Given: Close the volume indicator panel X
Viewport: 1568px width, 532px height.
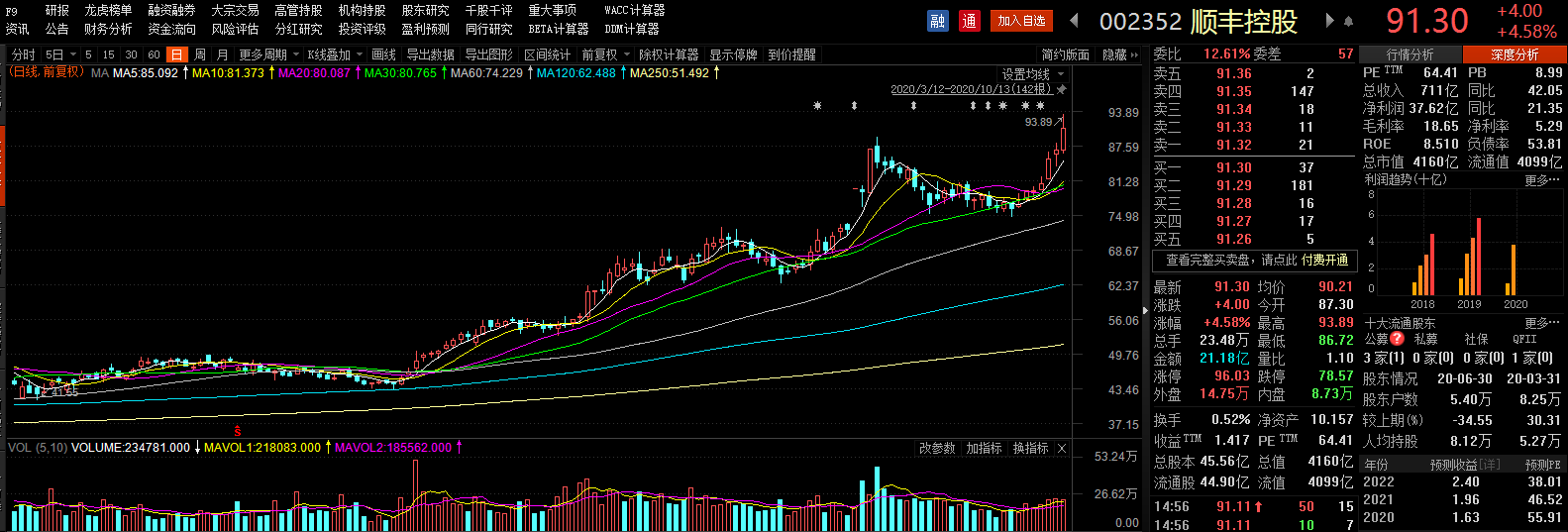Looking at the screenshot, I should pos(1062,449).
